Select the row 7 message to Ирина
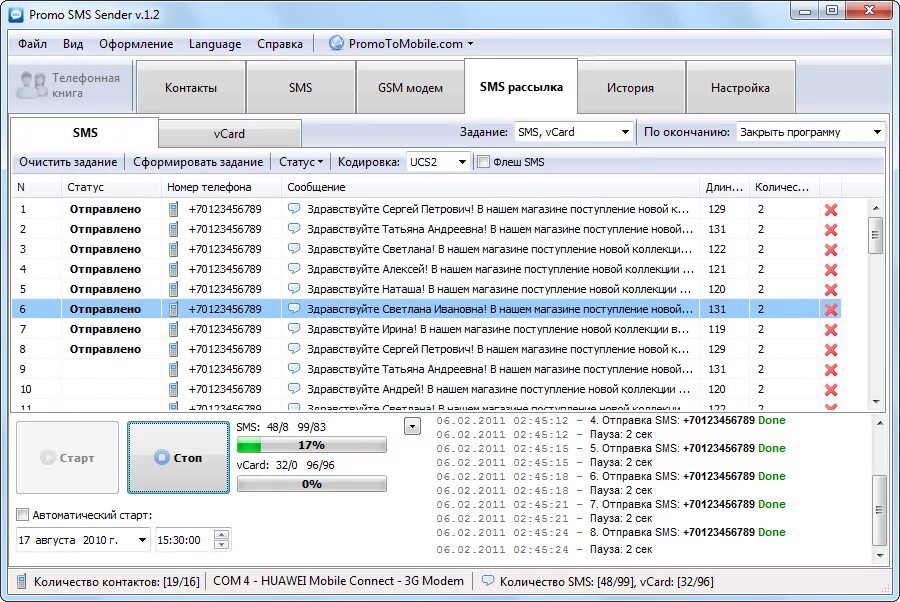Image resolution: width=900 pixels, height=602 pixels. [x=497, y=329]
